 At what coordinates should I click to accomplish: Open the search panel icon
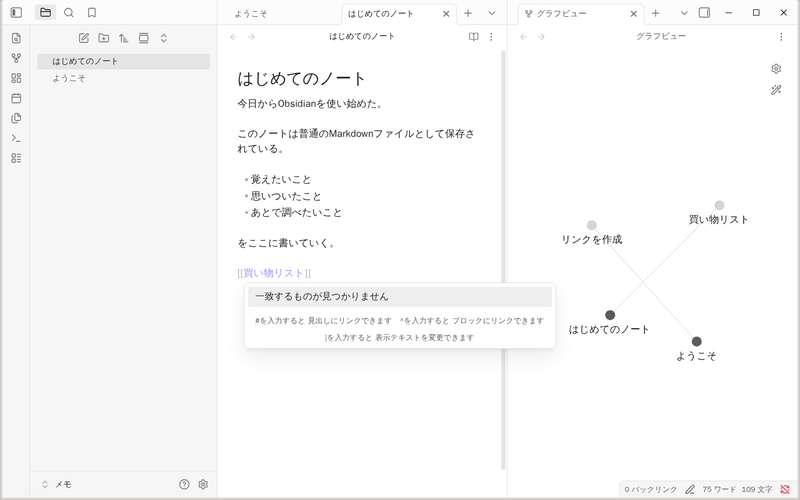(x=69, y=13)
